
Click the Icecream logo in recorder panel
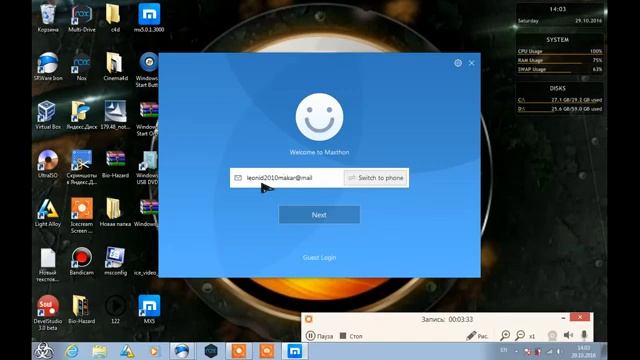tap(309, 319)
